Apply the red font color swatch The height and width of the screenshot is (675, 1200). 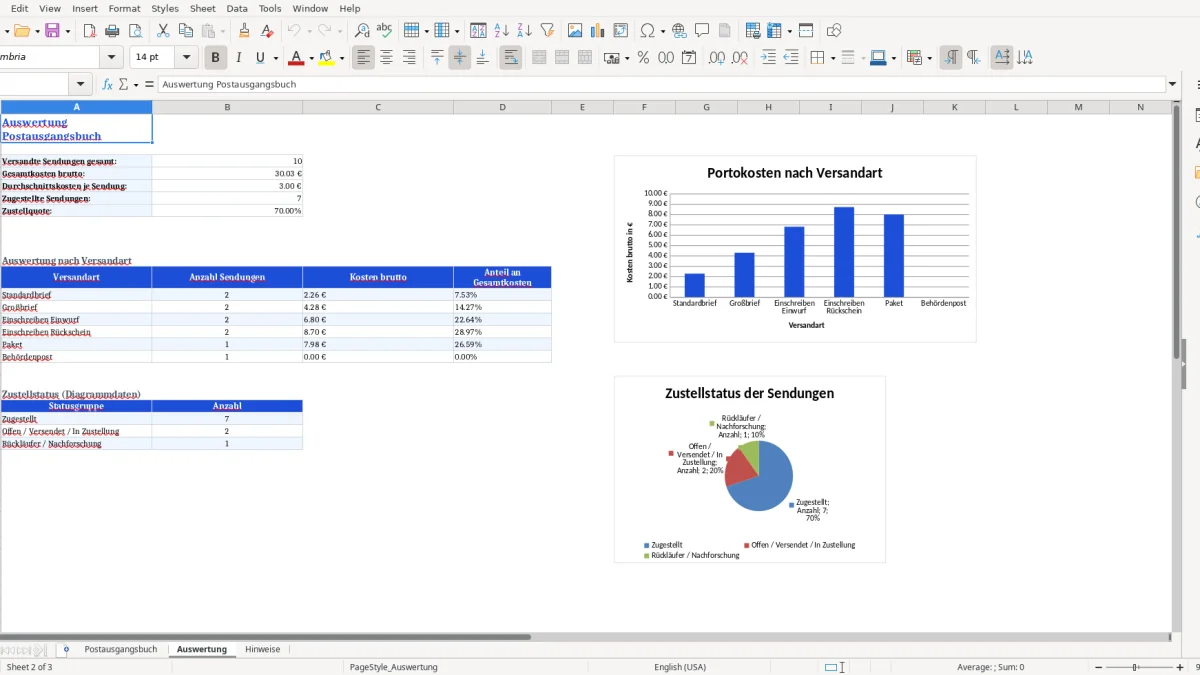(x=295, y=58)
